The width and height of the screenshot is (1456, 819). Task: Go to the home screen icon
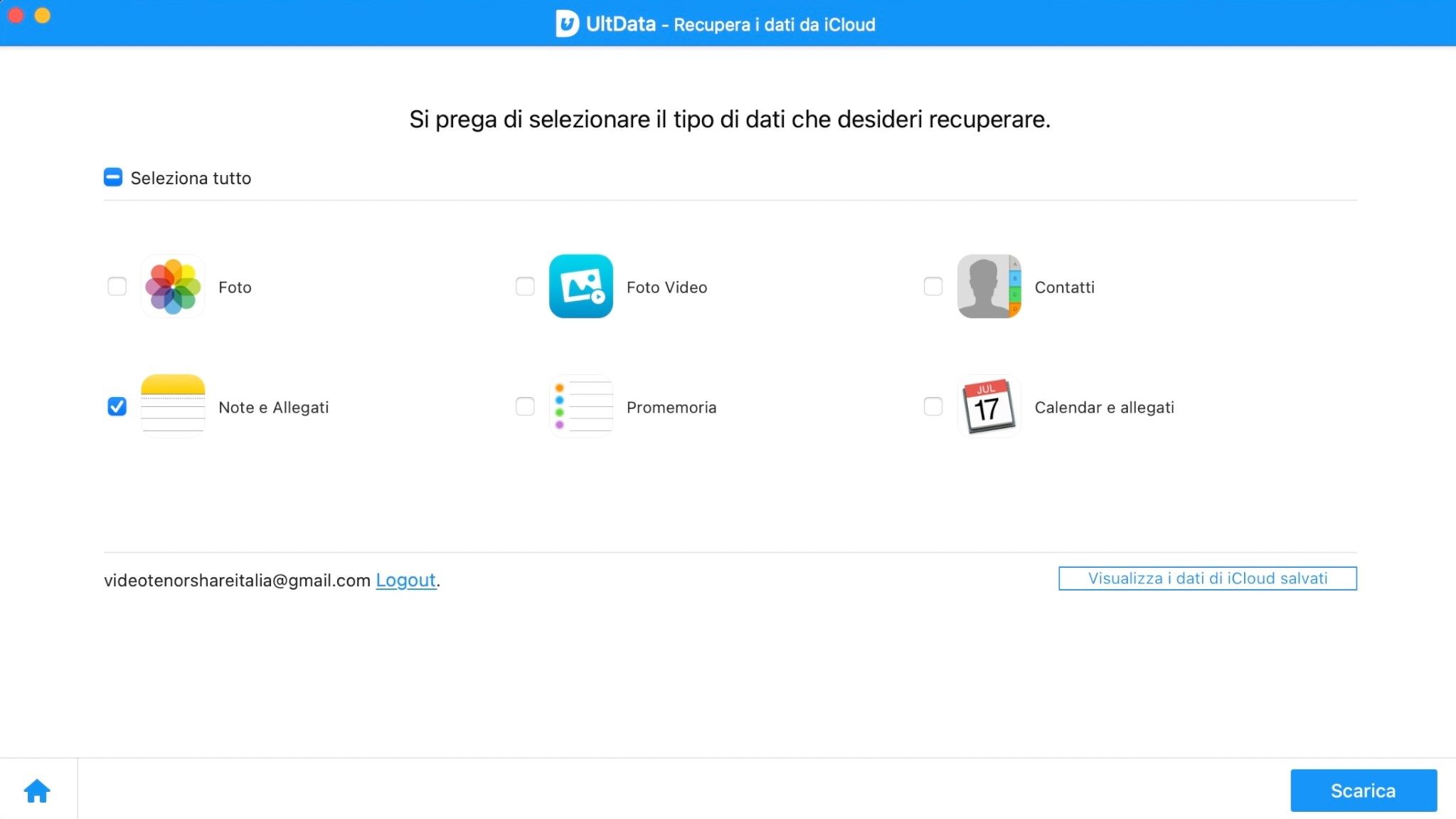coord(37,791)
